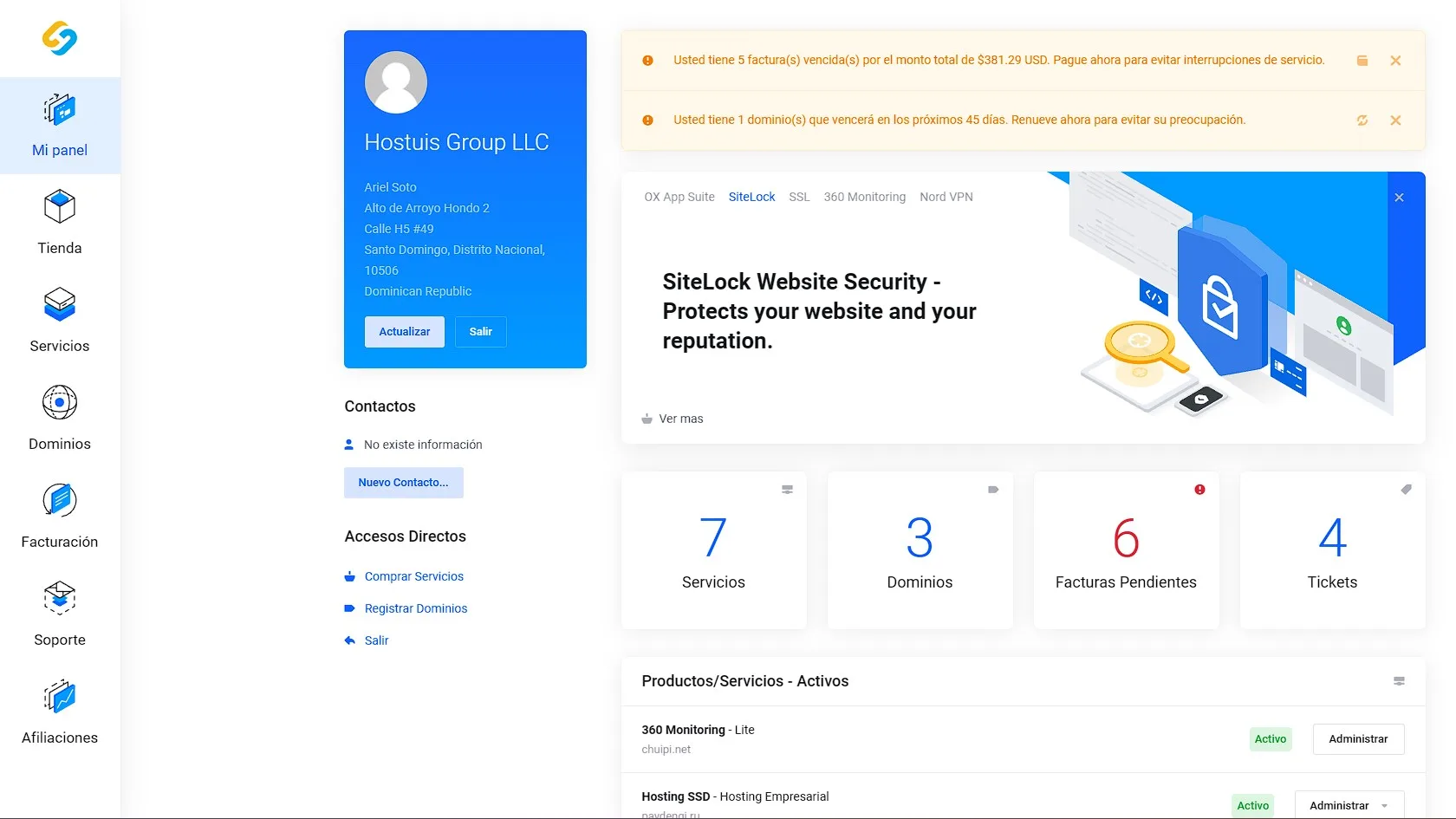Click the renew icon on domain expiry alert
The image size is (1456, 819).
1362,120
